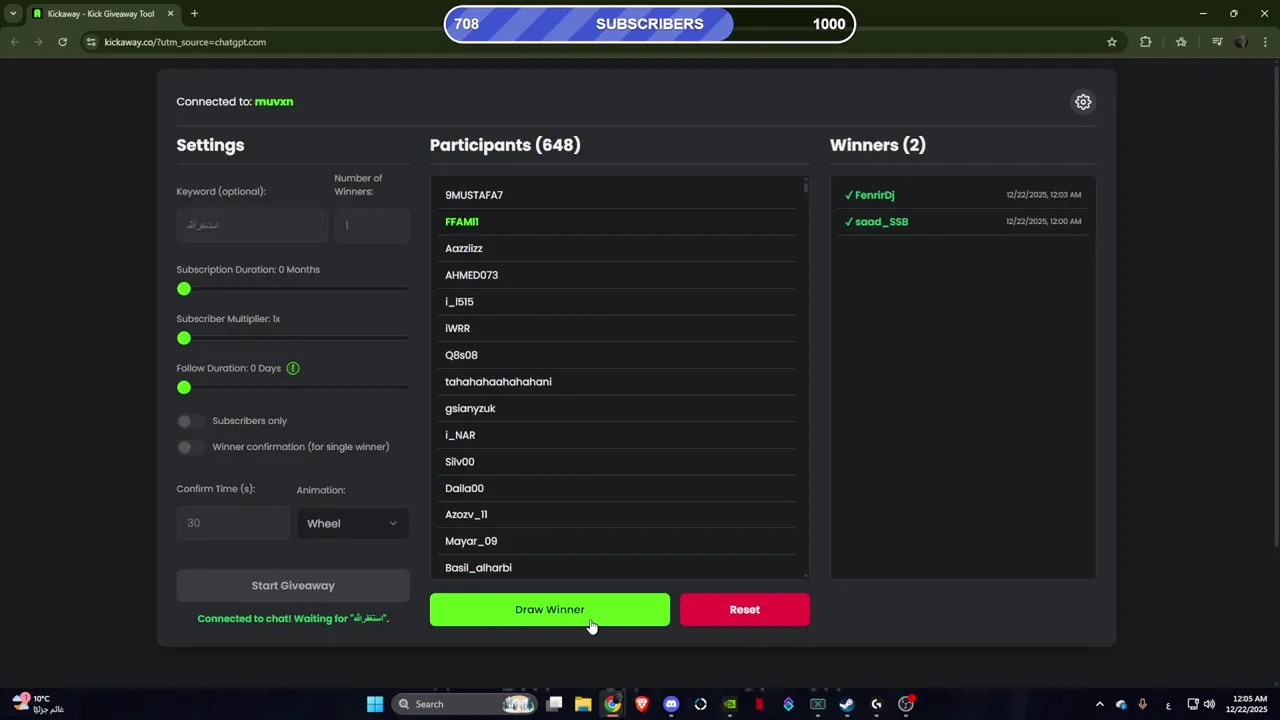Click the new tab plus button

tap(194, 14)
